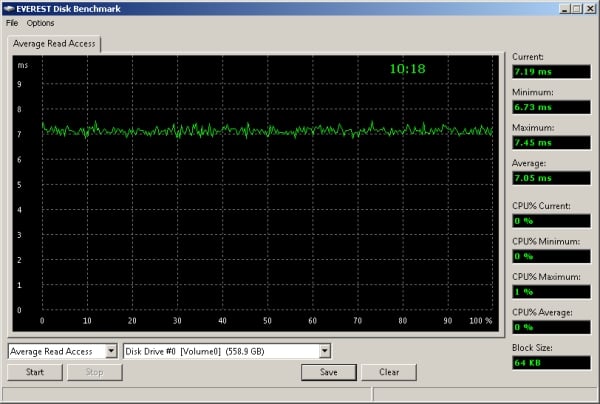Open the File menu

pos(12,23)
